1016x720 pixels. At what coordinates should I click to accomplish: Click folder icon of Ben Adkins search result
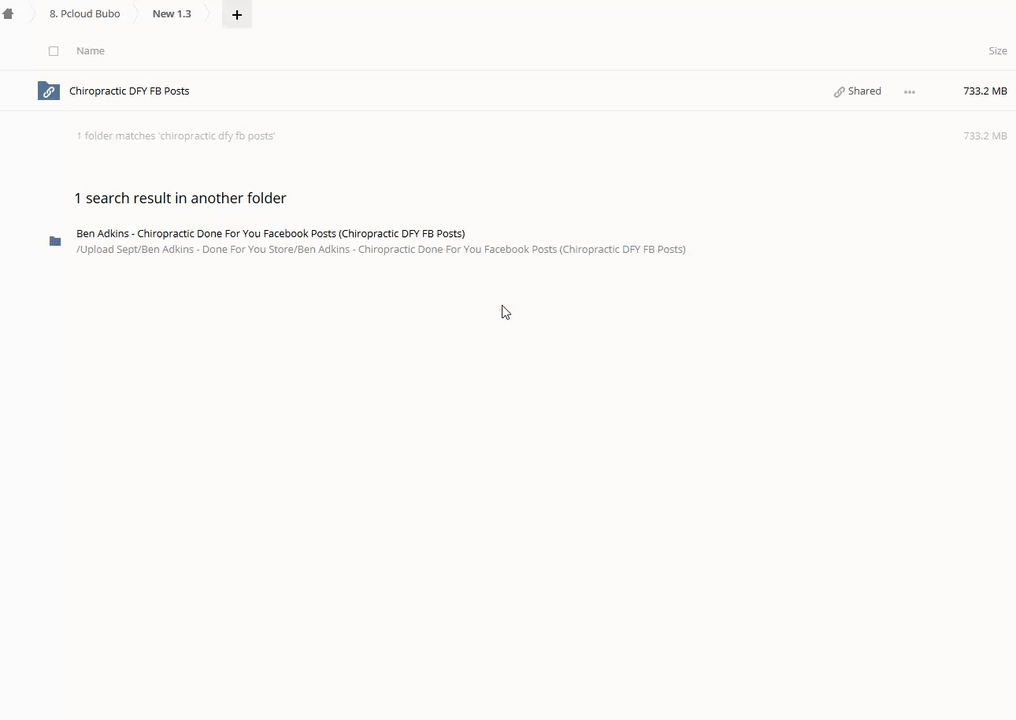(x=55, y=241)
